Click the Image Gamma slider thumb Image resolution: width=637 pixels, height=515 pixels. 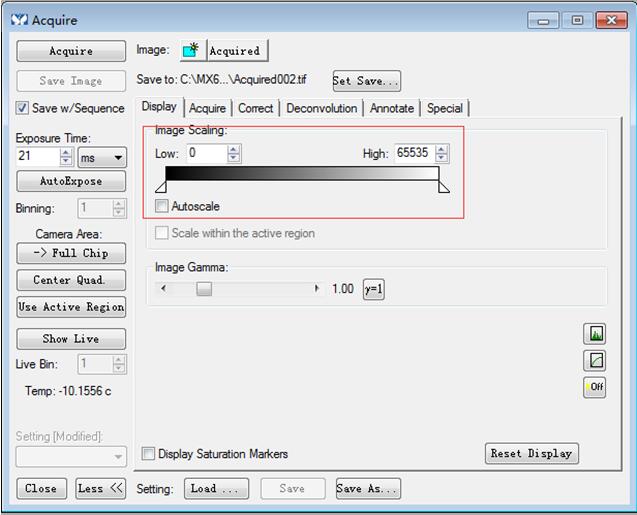point(204,289)
